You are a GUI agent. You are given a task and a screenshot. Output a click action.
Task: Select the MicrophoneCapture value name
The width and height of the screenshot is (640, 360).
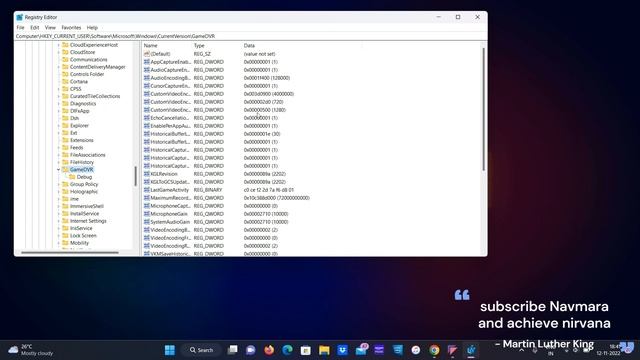coord(170,206)
